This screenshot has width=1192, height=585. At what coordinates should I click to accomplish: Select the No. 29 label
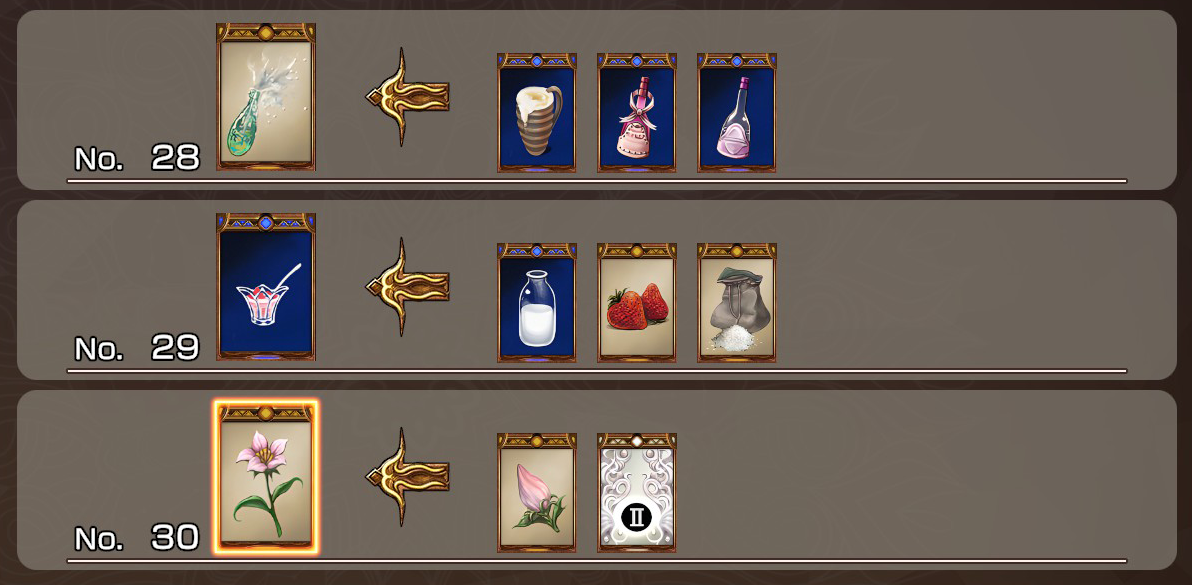click(137, 348)
